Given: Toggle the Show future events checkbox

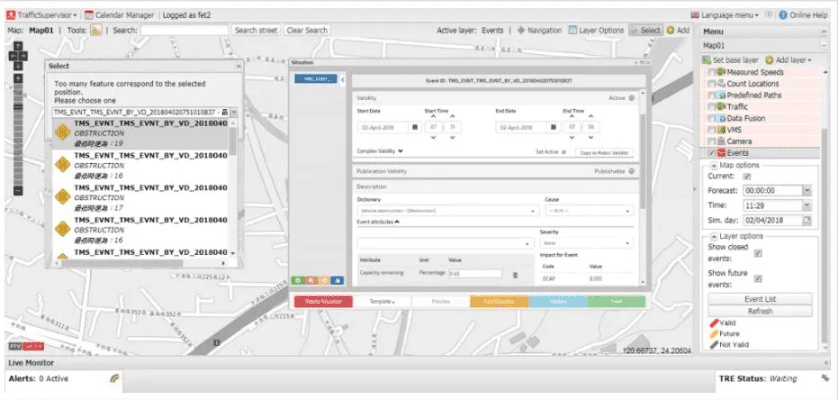Looking at the screenshot, I should (x=757, y=280).
